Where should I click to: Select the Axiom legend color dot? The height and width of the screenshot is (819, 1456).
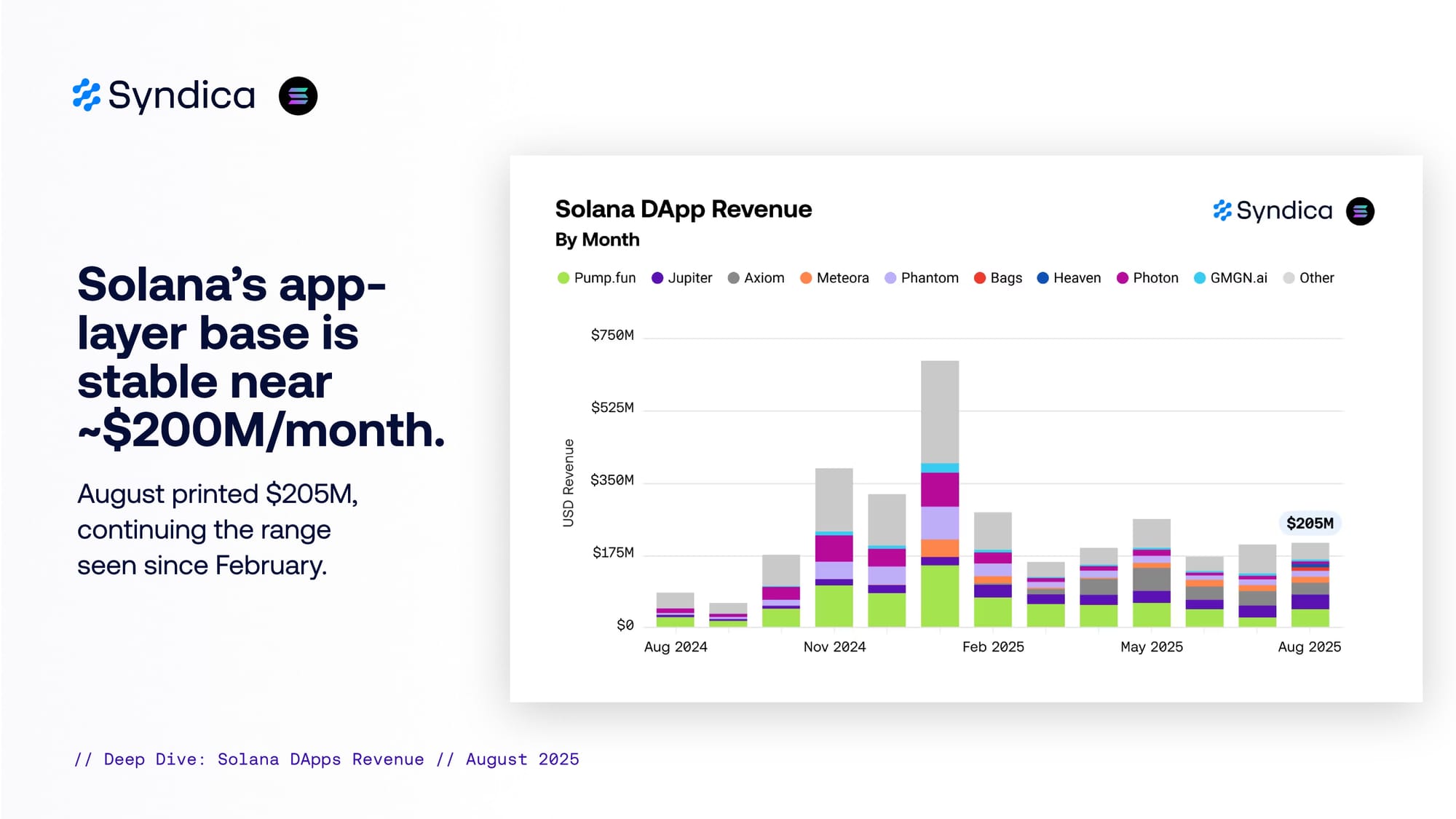tap(734, 278)
